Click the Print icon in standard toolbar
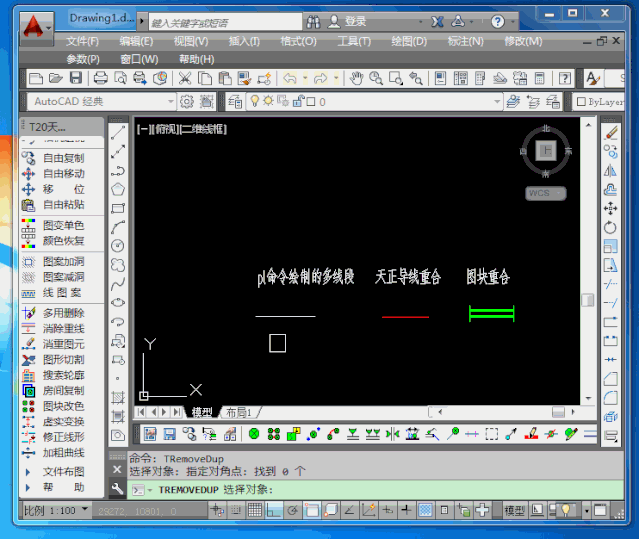Screen dimensions: 639x539 pyautogui.click(x=100, y=78)
